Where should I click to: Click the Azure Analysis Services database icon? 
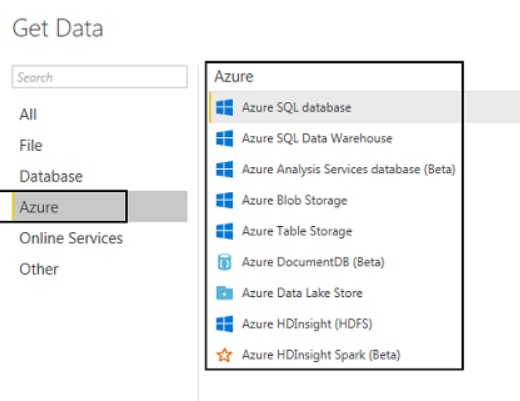click(x=224, y=169)
